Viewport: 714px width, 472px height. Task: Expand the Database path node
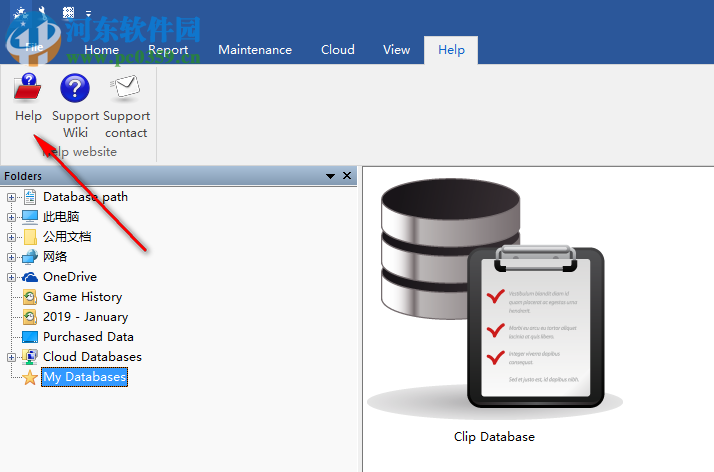click(11, 198)
